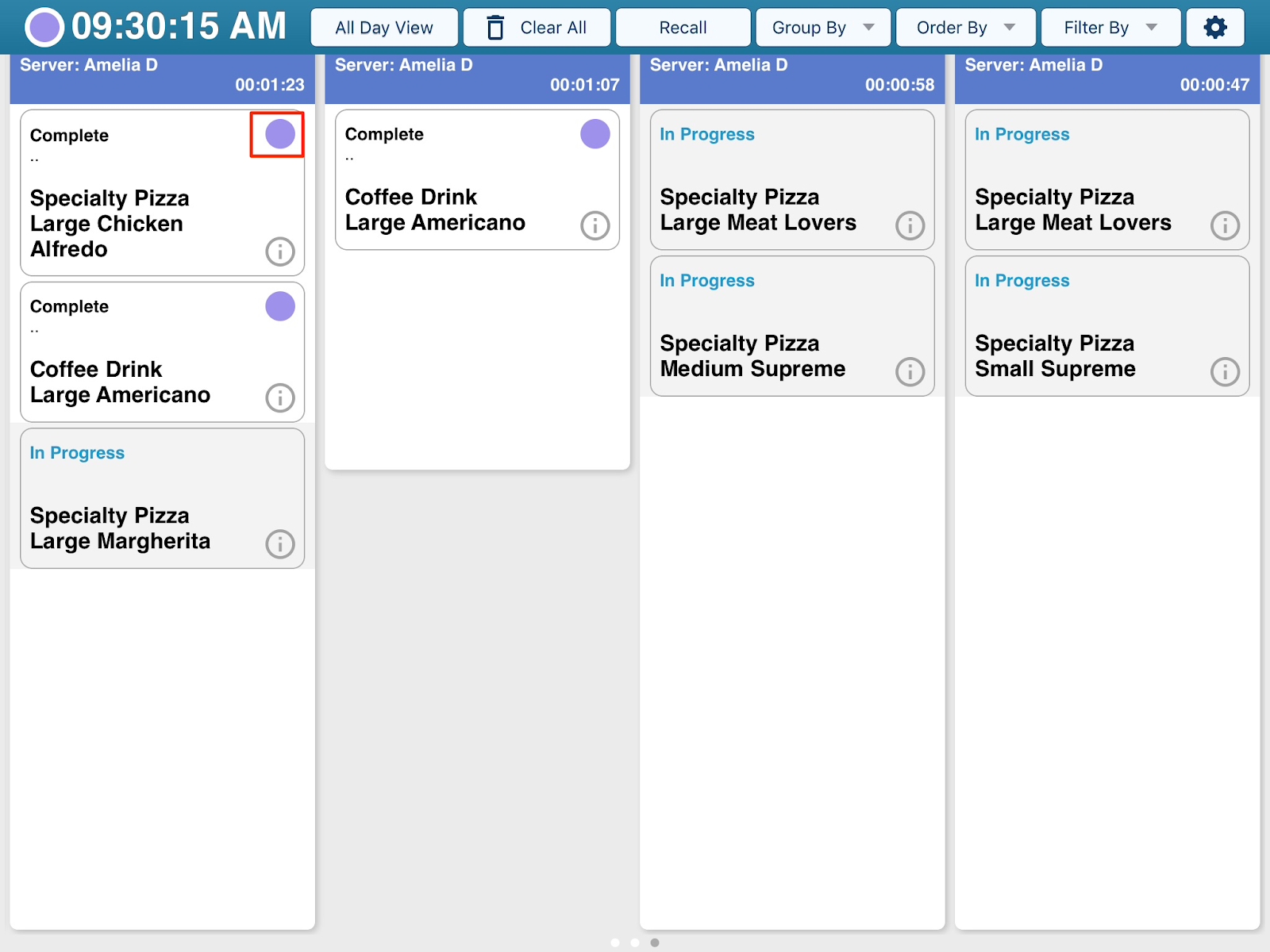Show info for Large Margherita pizza

click(x=279, y=544)
